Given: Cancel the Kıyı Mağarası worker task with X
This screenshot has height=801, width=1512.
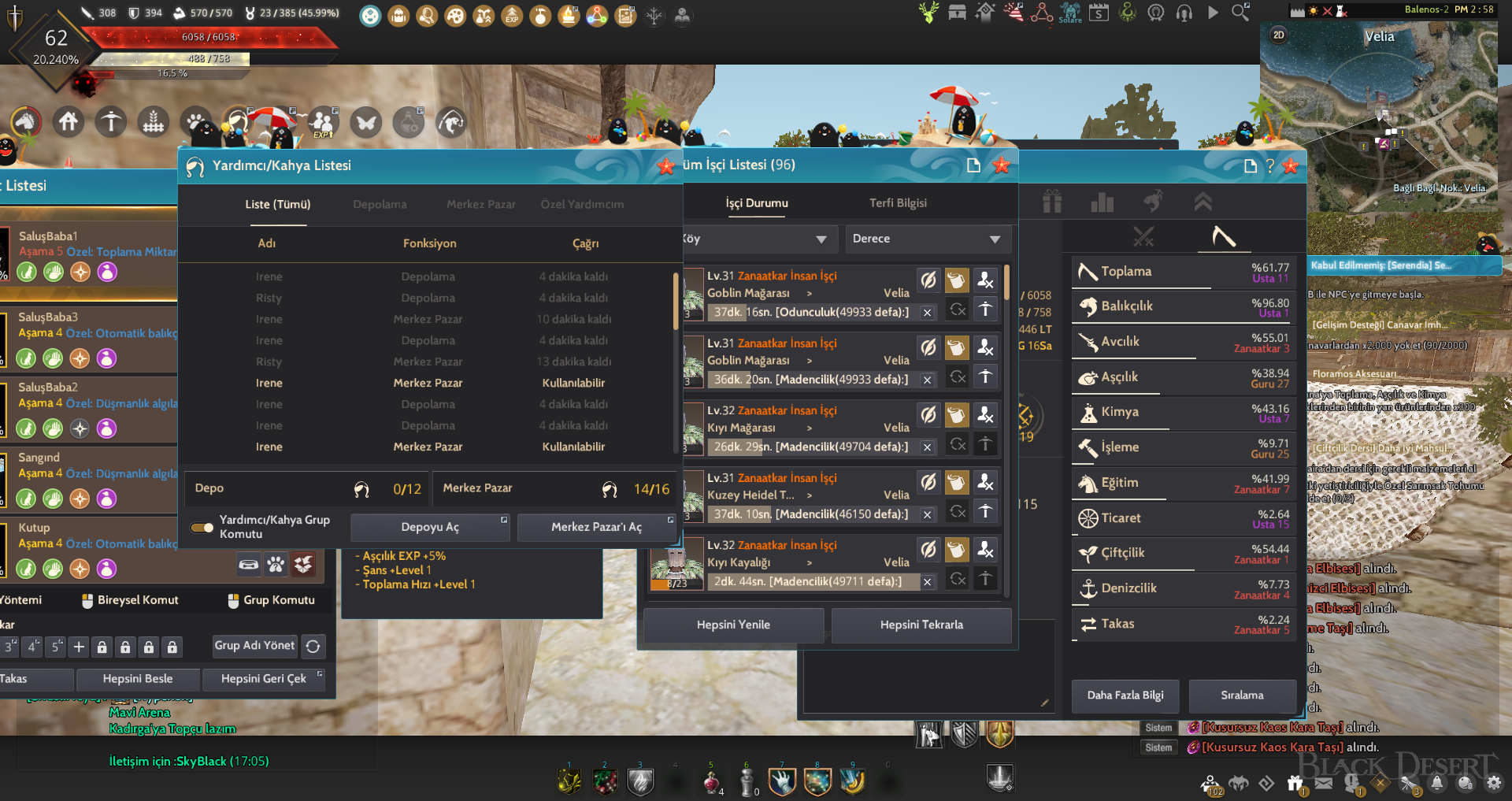Looking at the screenshot, I should (928, 447).
